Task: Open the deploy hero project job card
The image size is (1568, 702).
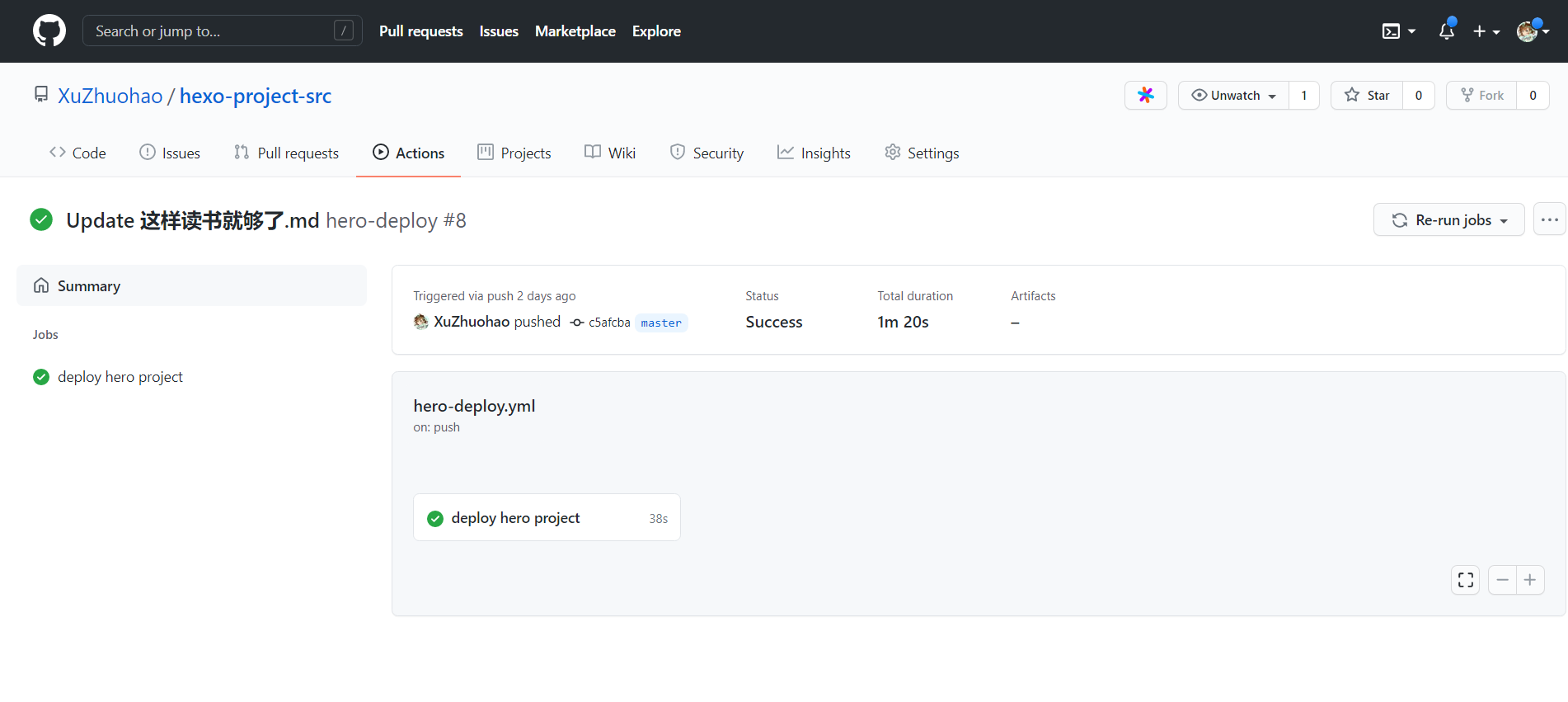Action: click(547, 517)
